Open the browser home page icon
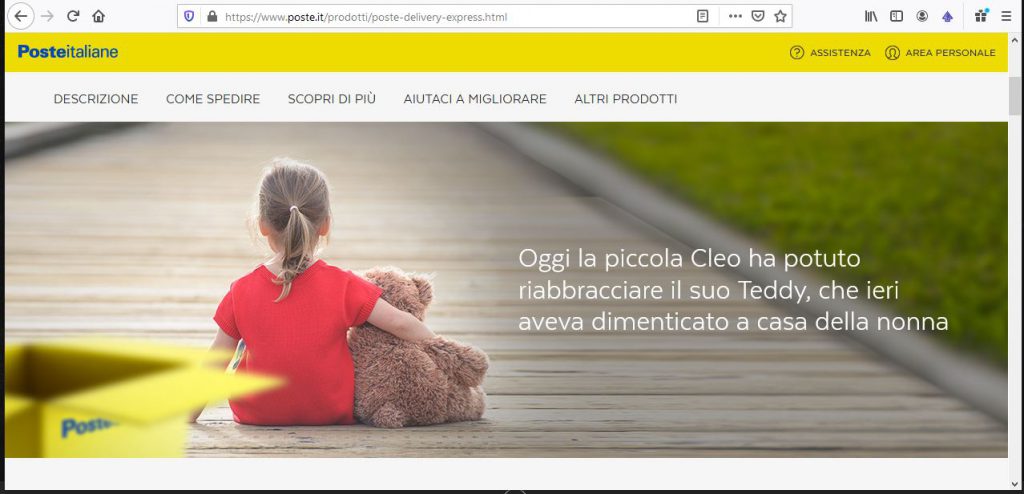 click(99, 16)
